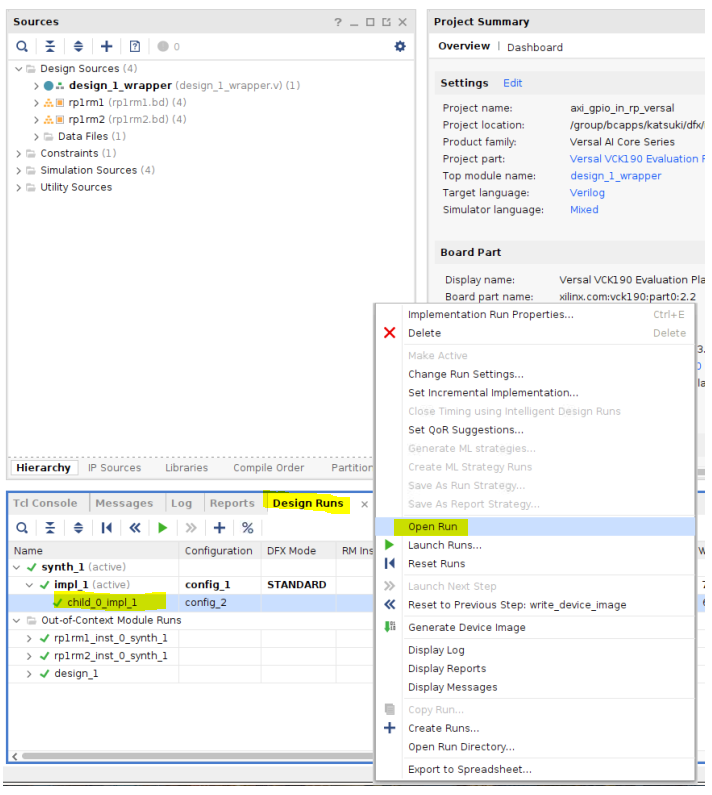The height and width of the screenshot is (795, 712).
Task: Open Versal VCK190 Evaluation project part link
Action: tap(637, 159)
